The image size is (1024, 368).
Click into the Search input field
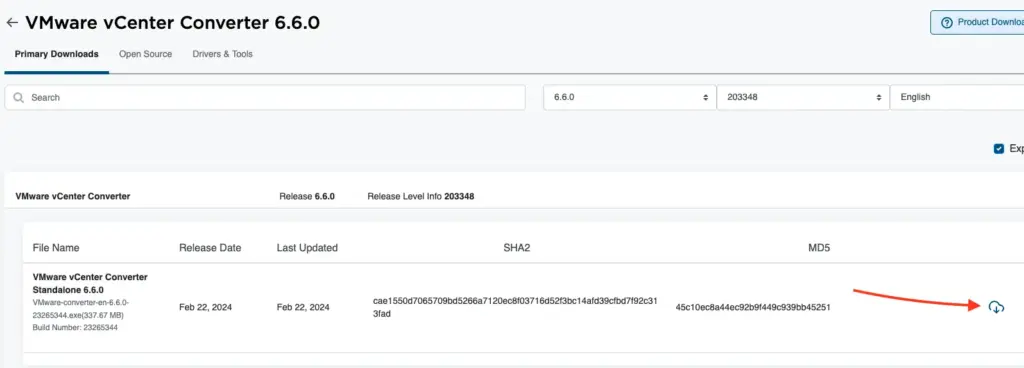(265, 98)
